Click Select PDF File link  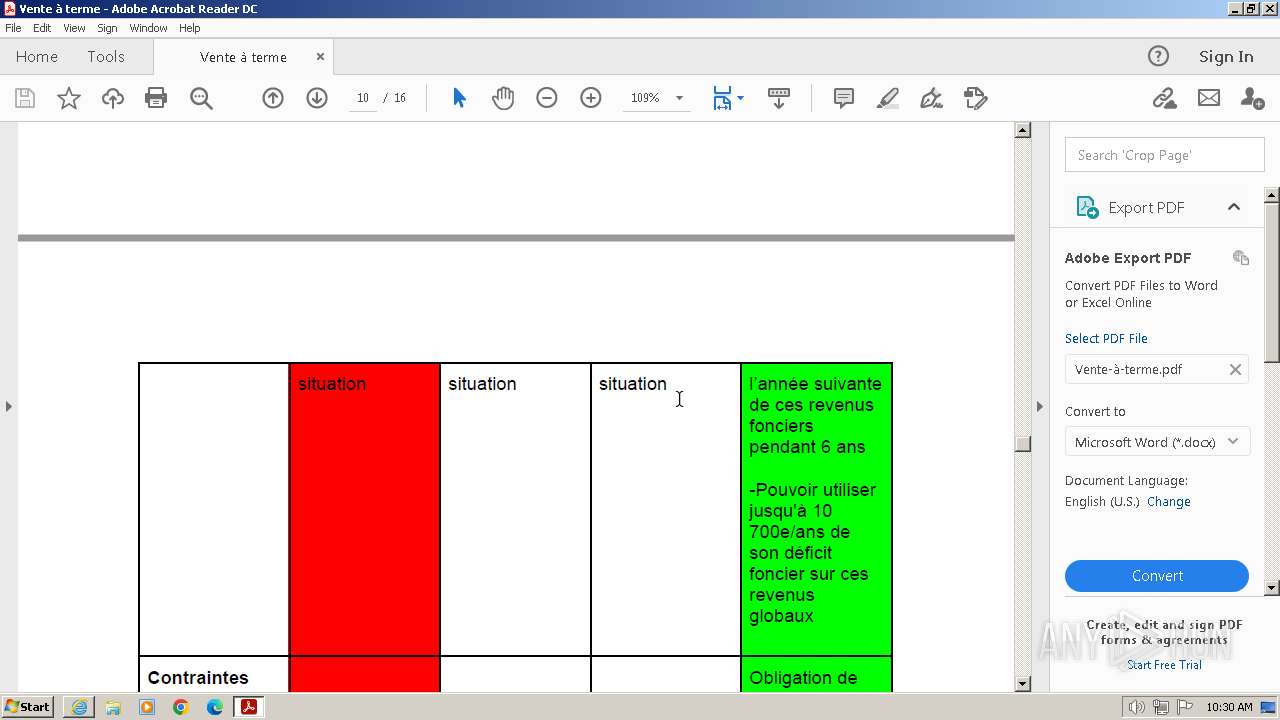tap(1106, 338)
